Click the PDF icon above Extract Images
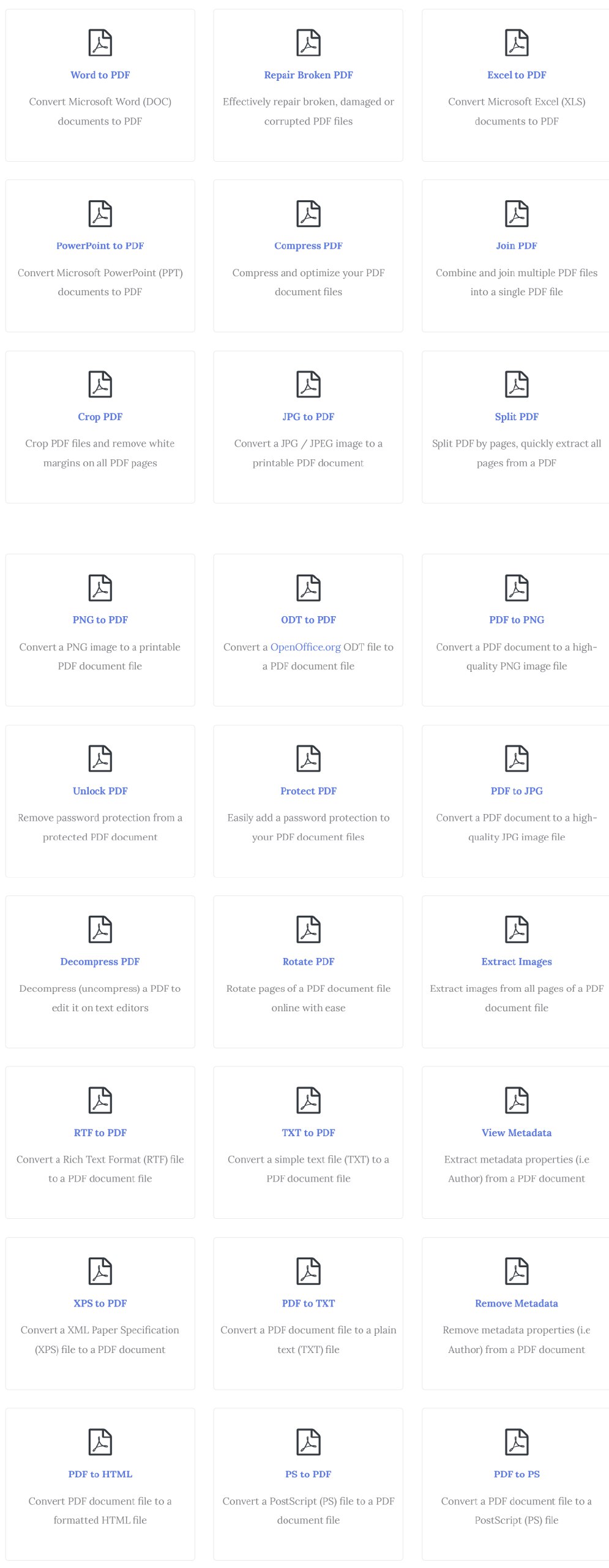The width and height of the screenshot is (609, 1568). pyautogui.click(x=517, y=930)
